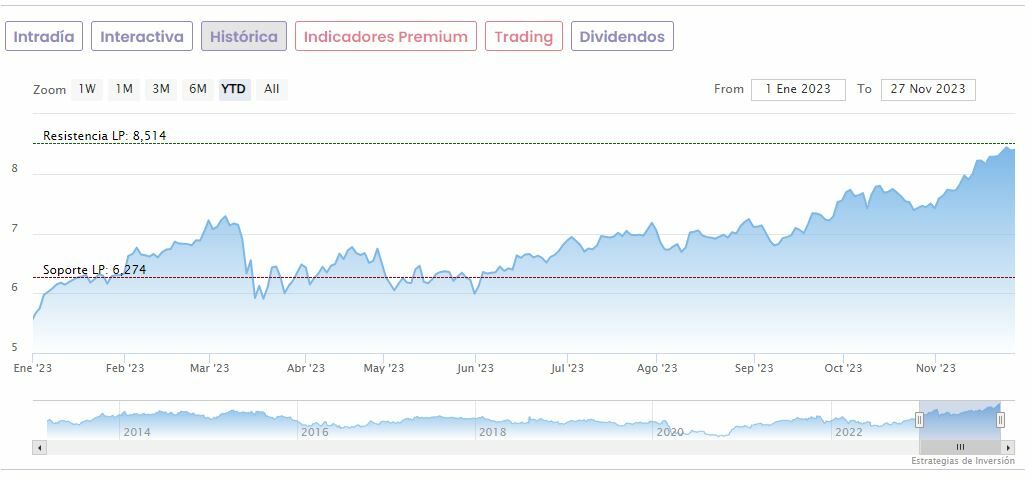Viewport: 1031px width, 479px height.
Task: Show the Dividendos tab
Action: pos(621,37)
